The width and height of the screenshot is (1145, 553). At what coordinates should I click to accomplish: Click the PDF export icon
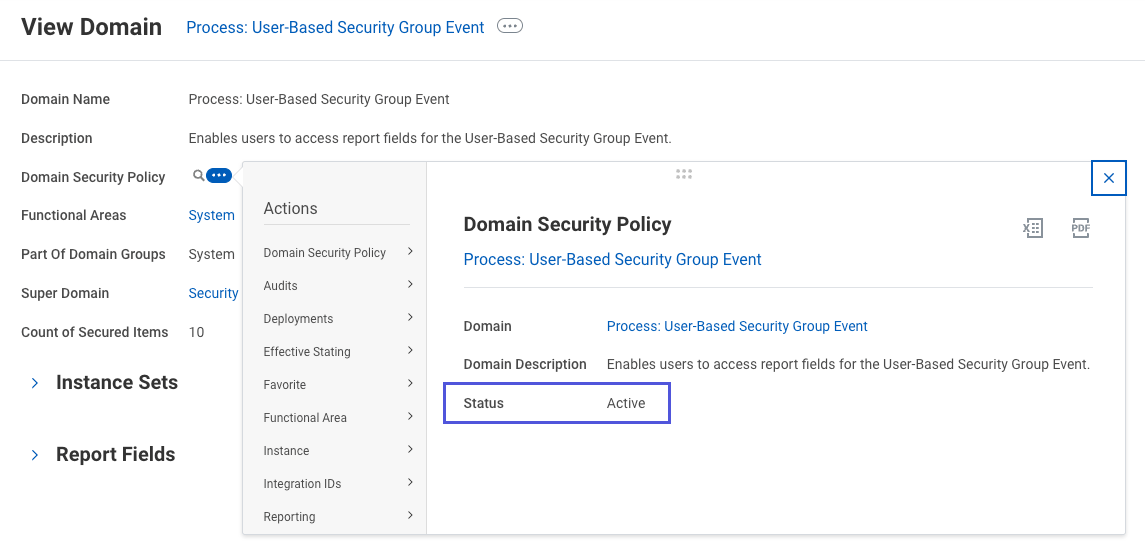click(1080, 228)
